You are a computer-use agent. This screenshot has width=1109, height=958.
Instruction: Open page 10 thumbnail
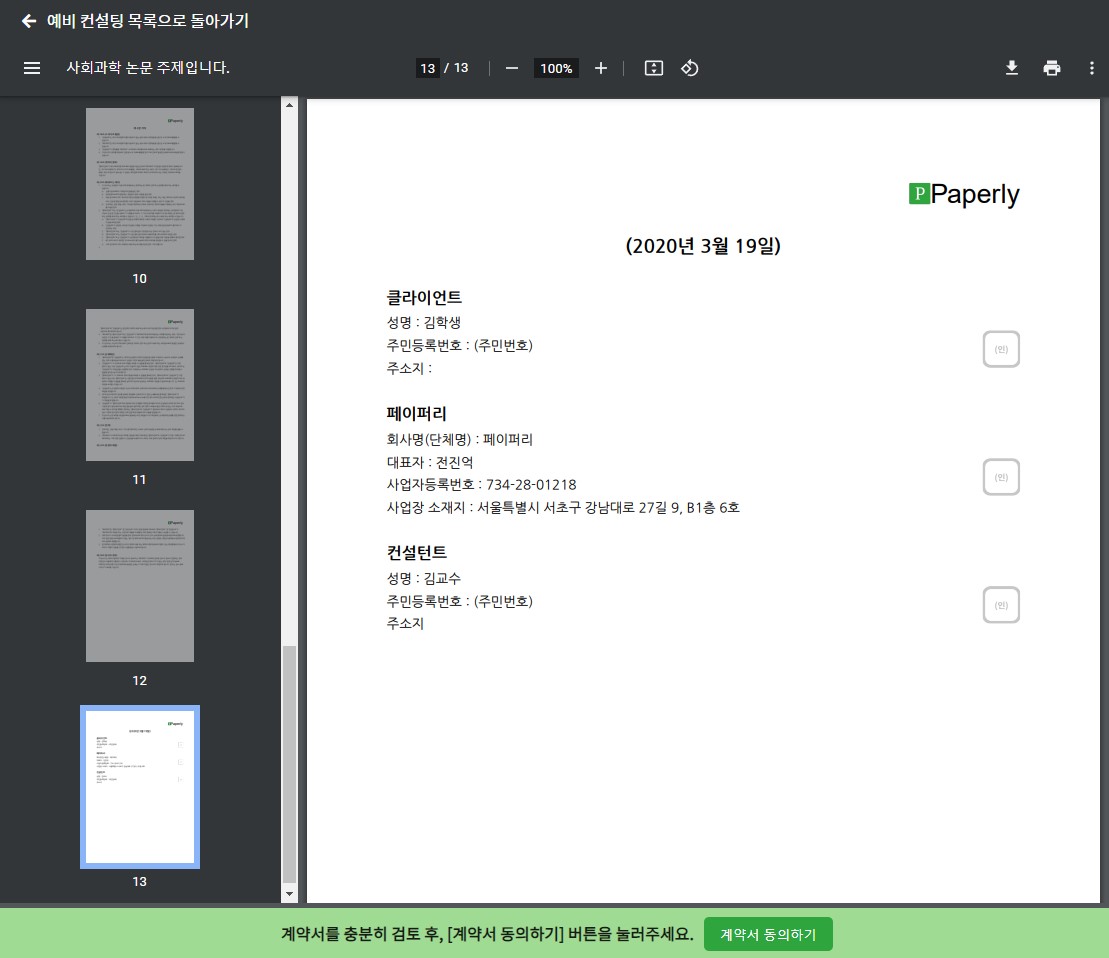(x=140, y=184)
